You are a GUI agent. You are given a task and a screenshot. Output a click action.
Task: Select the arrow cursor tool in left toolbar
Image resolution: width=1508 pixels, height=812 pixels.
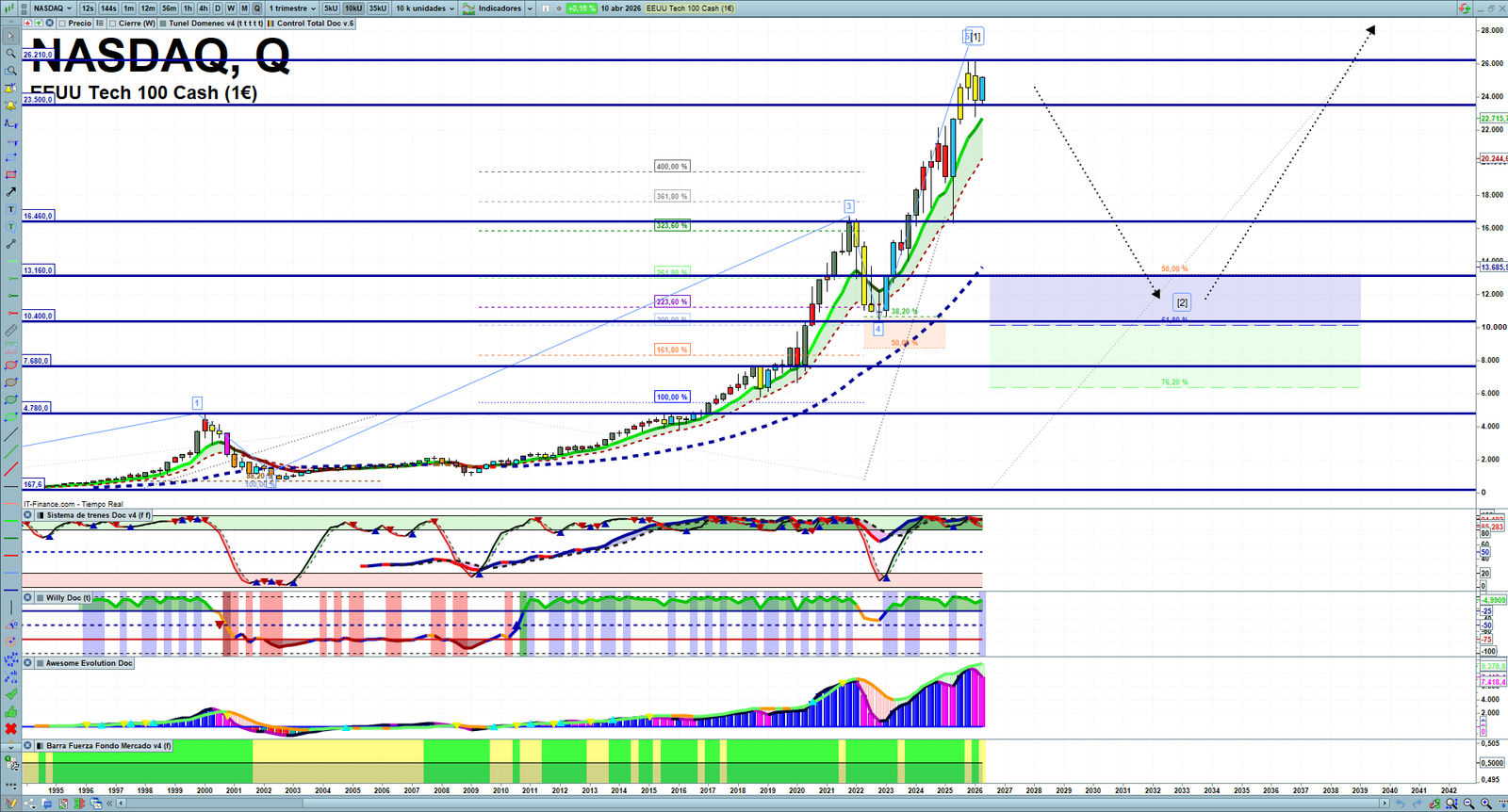coord(11,37)
